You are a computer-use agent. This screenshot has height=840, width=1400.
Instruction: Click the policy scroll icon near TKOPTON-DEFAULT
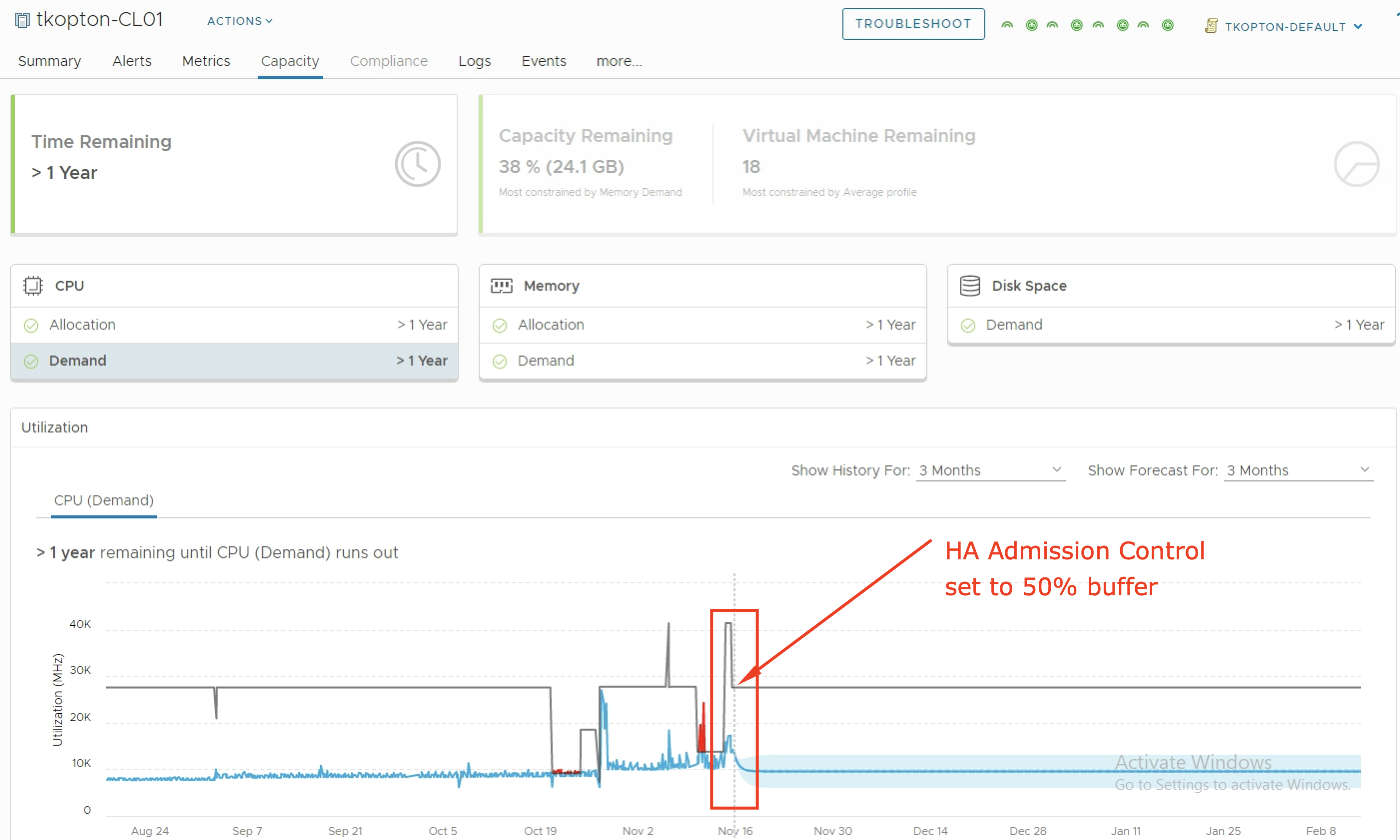pyautogui.click(x=1211, y=26)
